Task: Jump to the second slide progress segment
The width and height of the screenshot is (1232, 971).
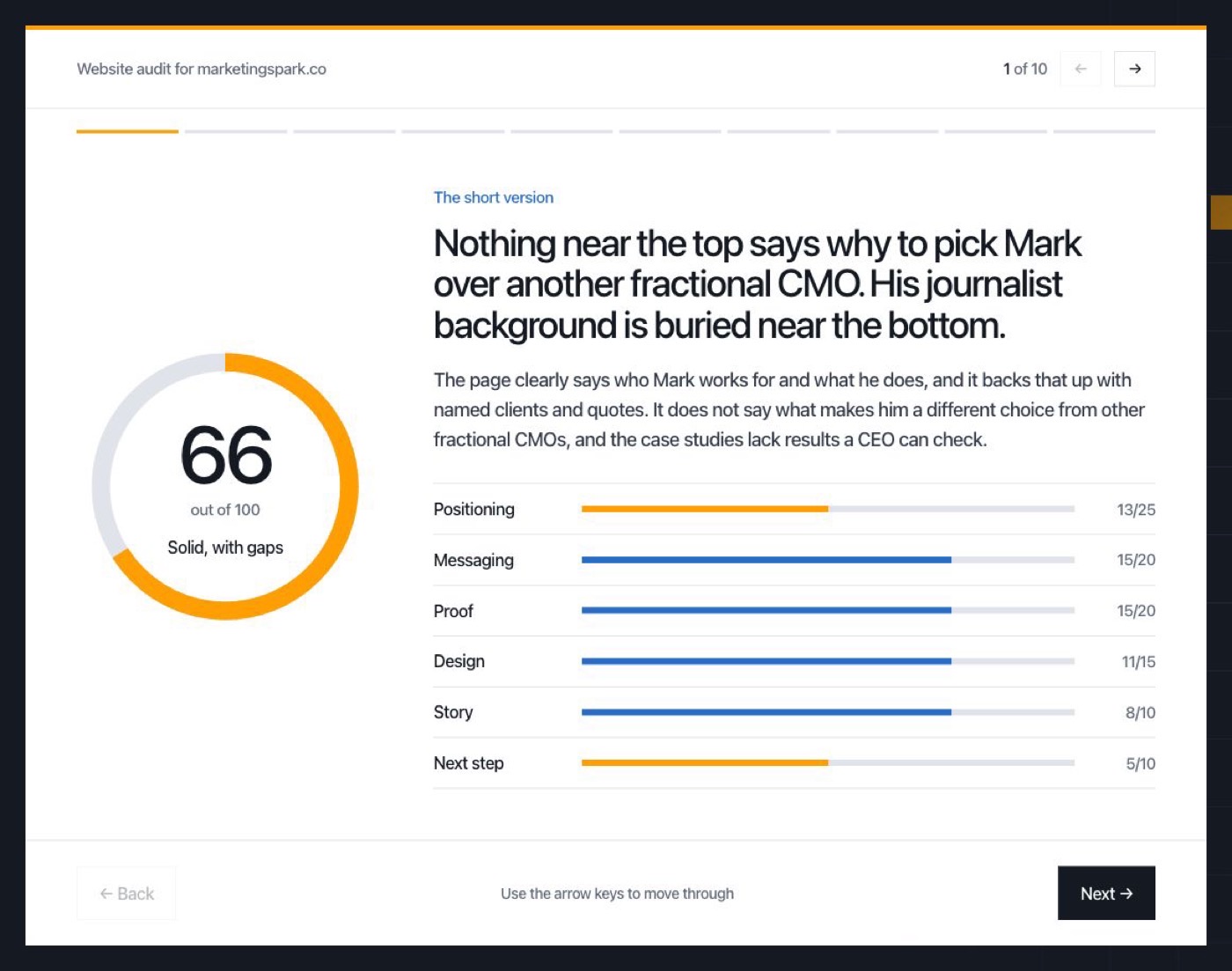Action: (236, 131)
